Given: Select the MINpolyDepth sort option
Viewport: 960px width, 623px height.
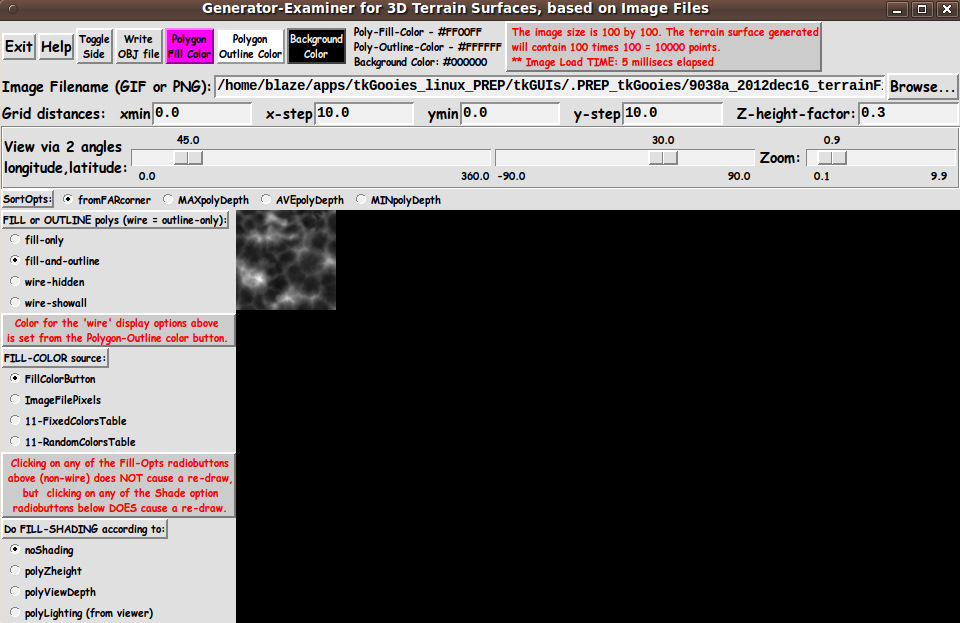Looking at the screenshot, I should click(x=398, y=200).
